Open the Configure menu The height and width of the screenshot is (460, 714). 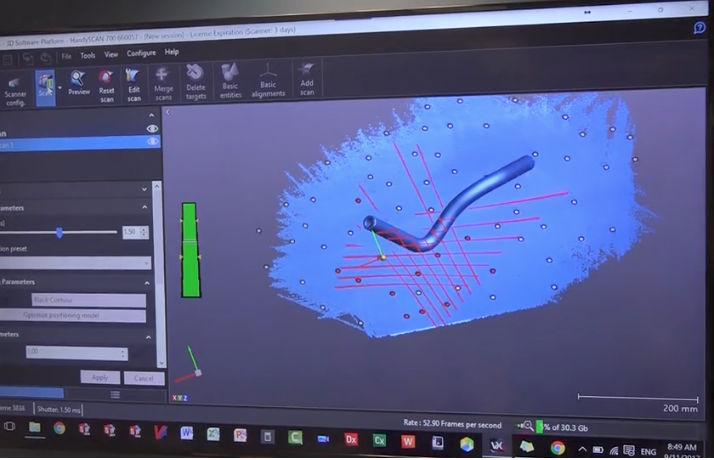141,53
